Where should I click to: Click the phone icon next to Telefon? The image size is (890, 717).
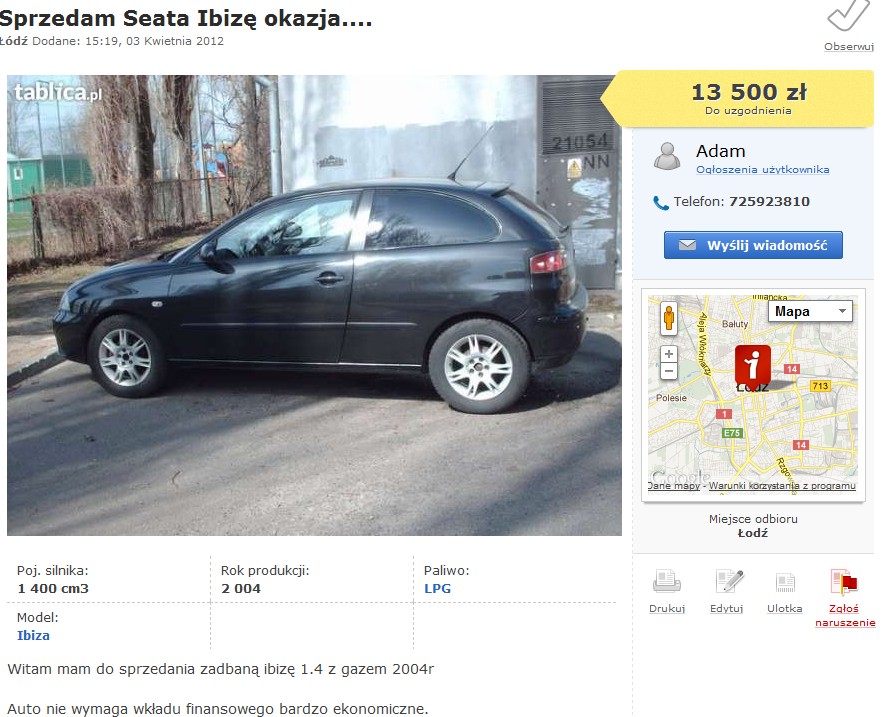tap(661, 203)
